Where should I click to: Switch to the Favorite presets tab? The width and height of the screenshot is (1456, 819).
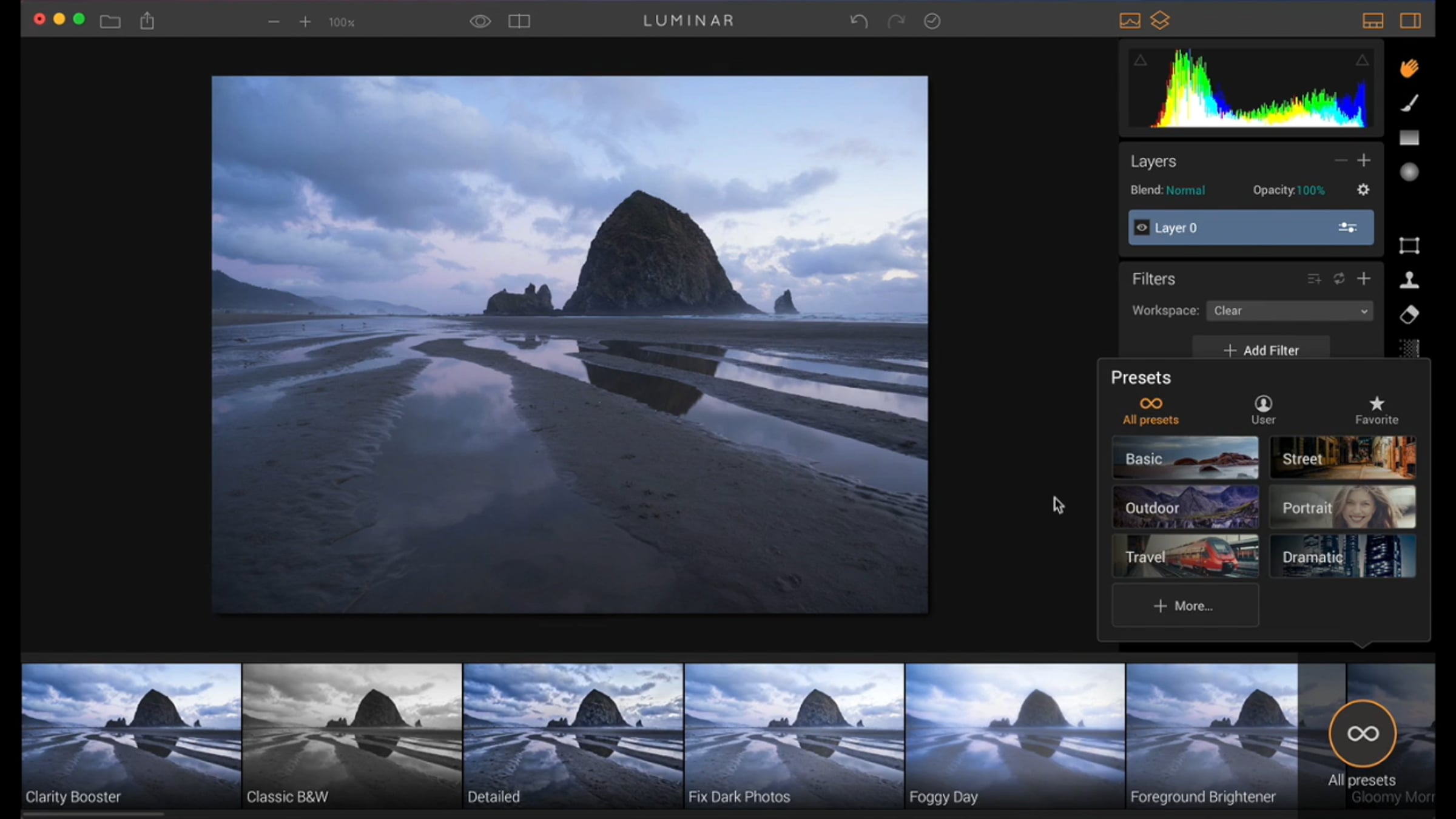click(x=1377, y=410)
